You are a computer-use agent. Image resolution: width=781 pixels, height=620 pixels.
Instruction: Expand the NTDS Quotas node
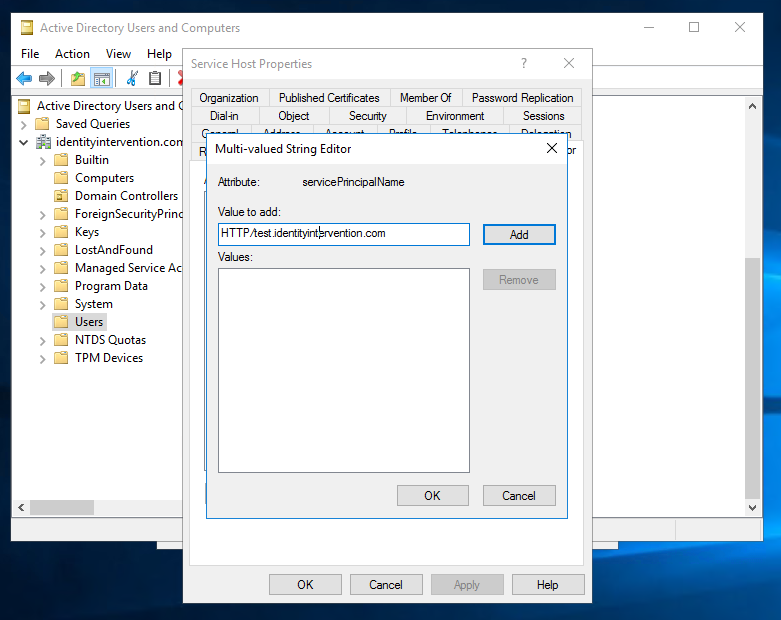[x=42, y=341]
